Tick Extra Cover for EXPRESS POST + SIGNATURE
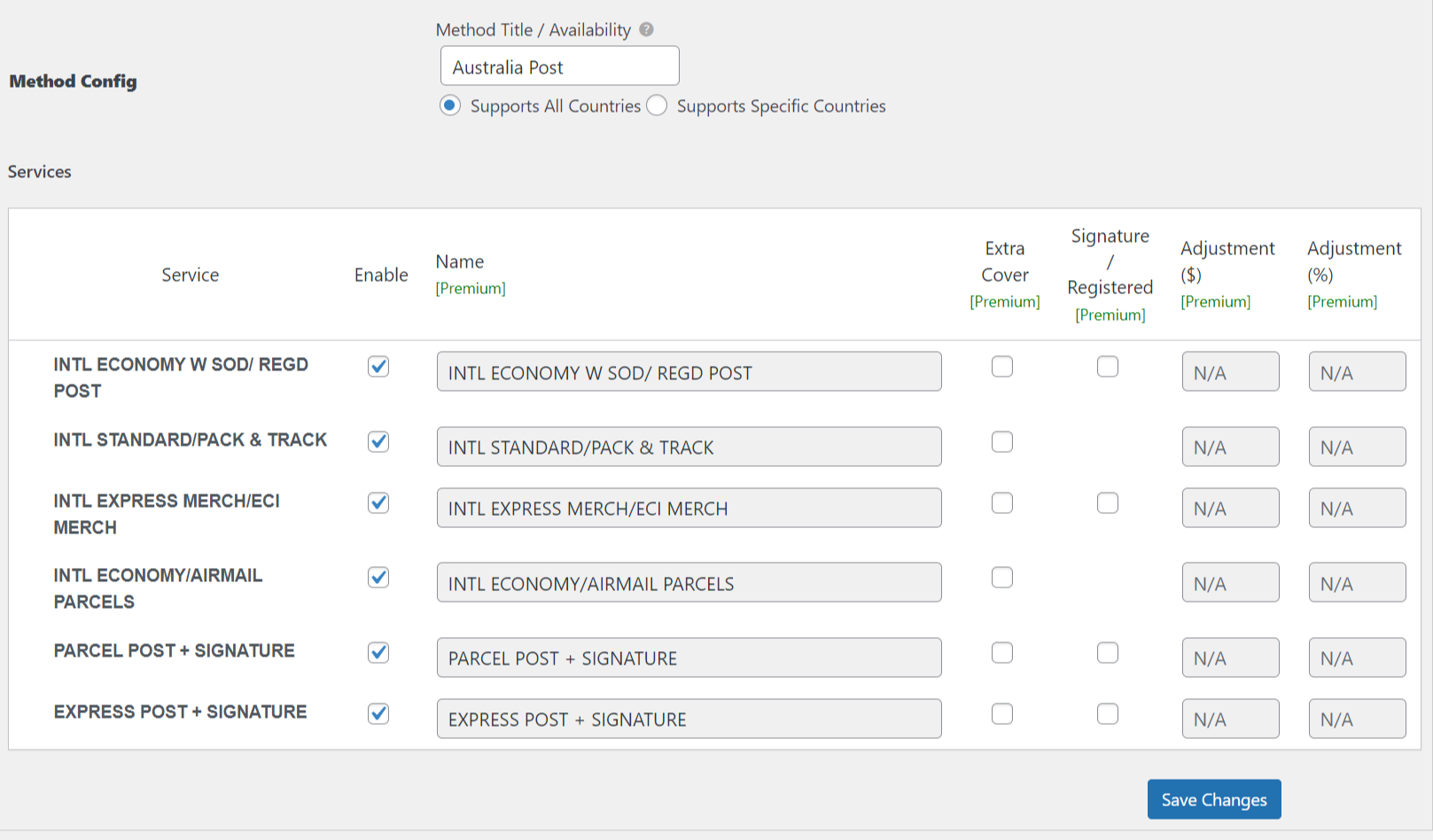The height and width of the screenshot is (840, 1433). point(1002,713)
